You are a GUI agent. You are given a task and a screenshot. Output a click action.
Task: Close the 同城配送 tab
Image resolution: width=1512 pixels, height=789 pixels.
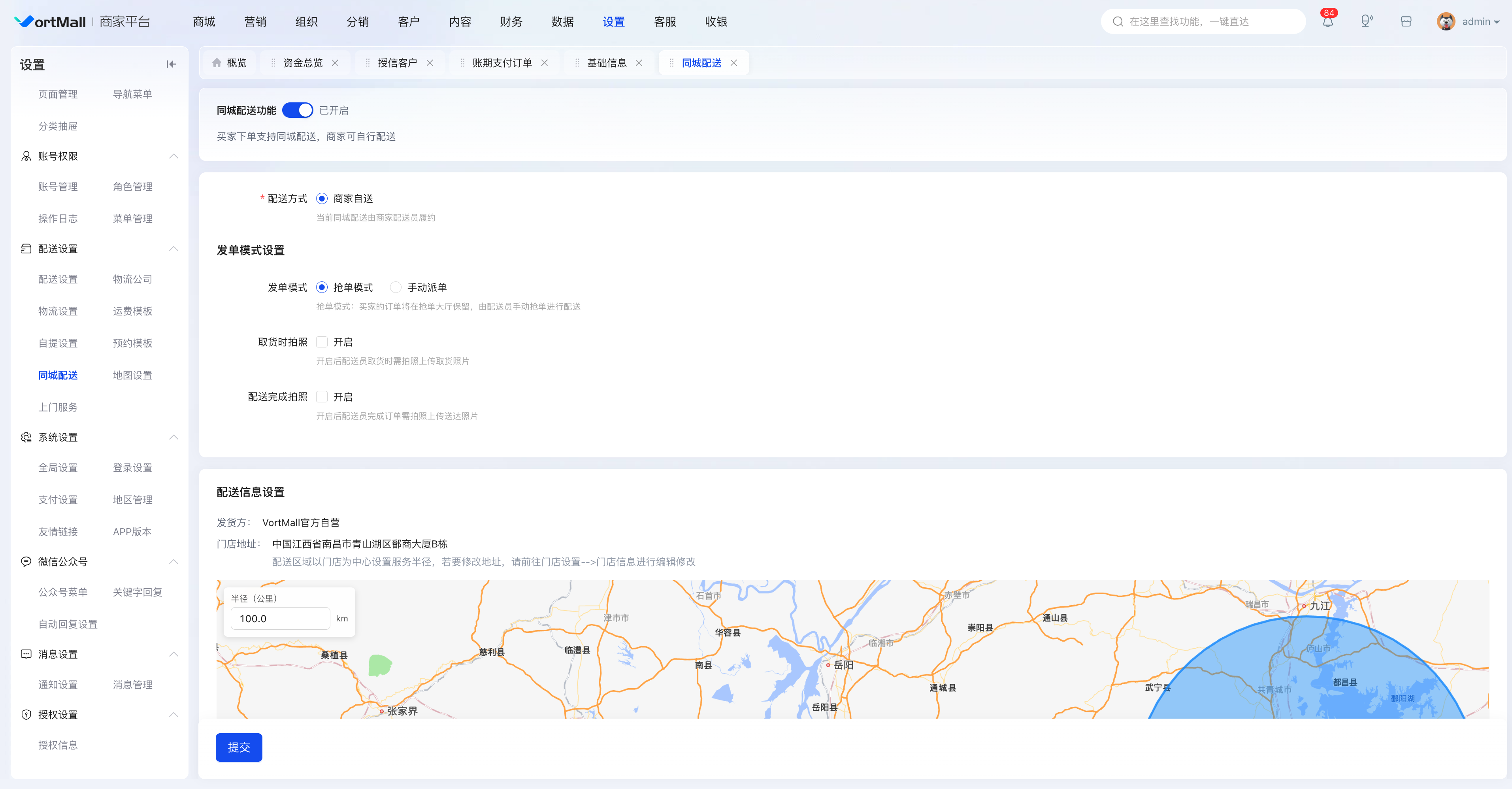[734, 63]
